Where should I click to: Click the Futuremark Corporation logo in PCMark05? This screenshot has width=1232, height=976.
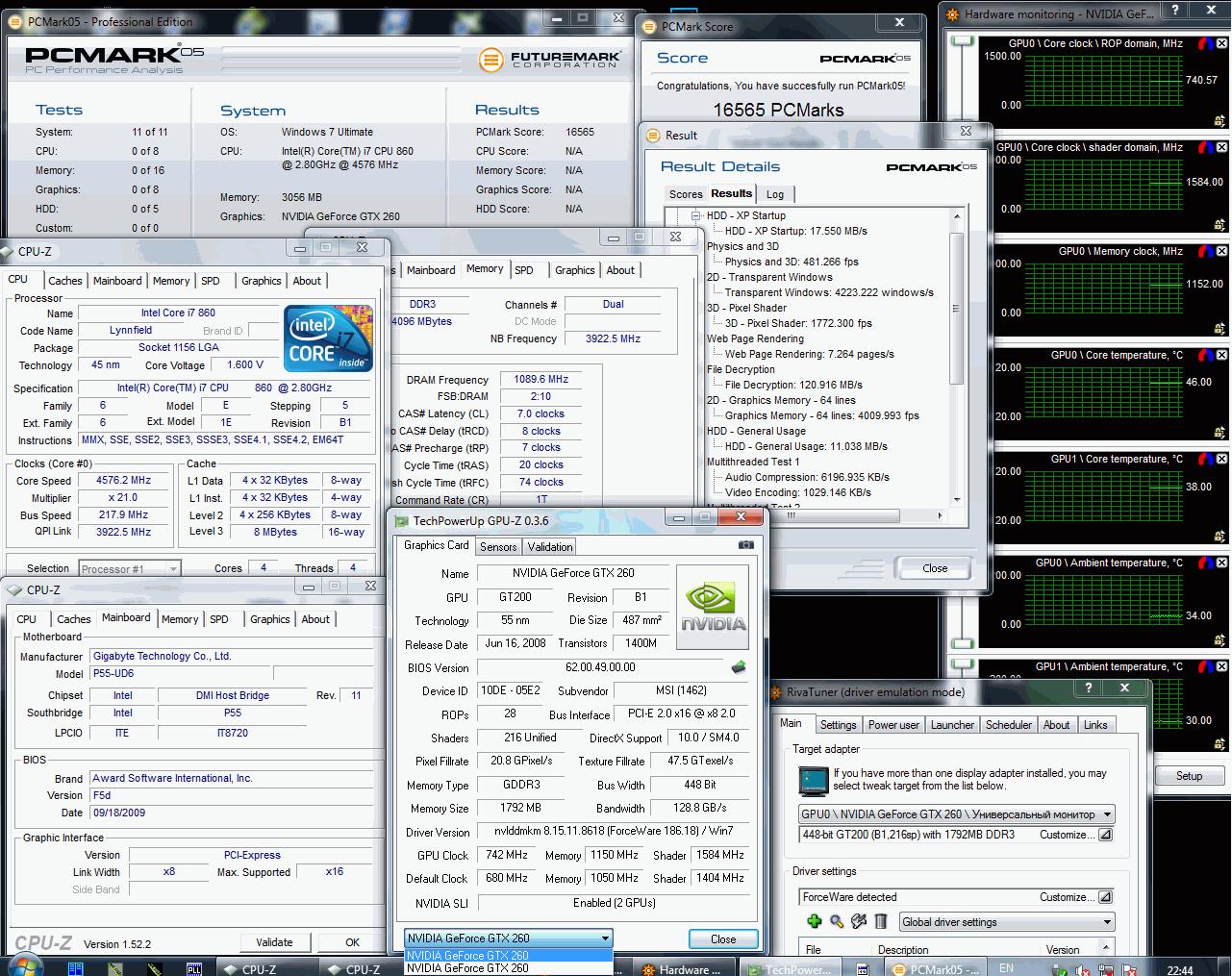[548, 60]
